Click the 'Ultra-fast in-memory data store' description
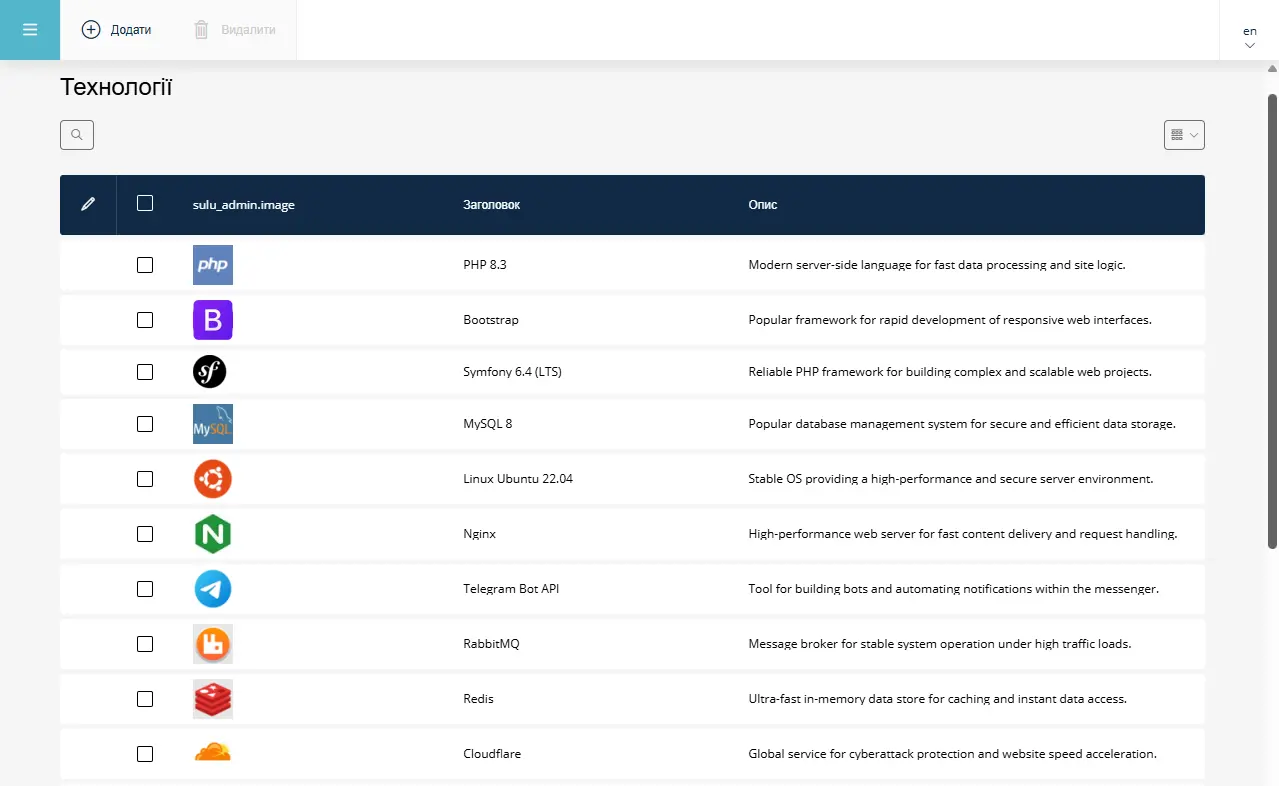Image resolution: width=1279 pixels, height=786 pixels. 938,699
